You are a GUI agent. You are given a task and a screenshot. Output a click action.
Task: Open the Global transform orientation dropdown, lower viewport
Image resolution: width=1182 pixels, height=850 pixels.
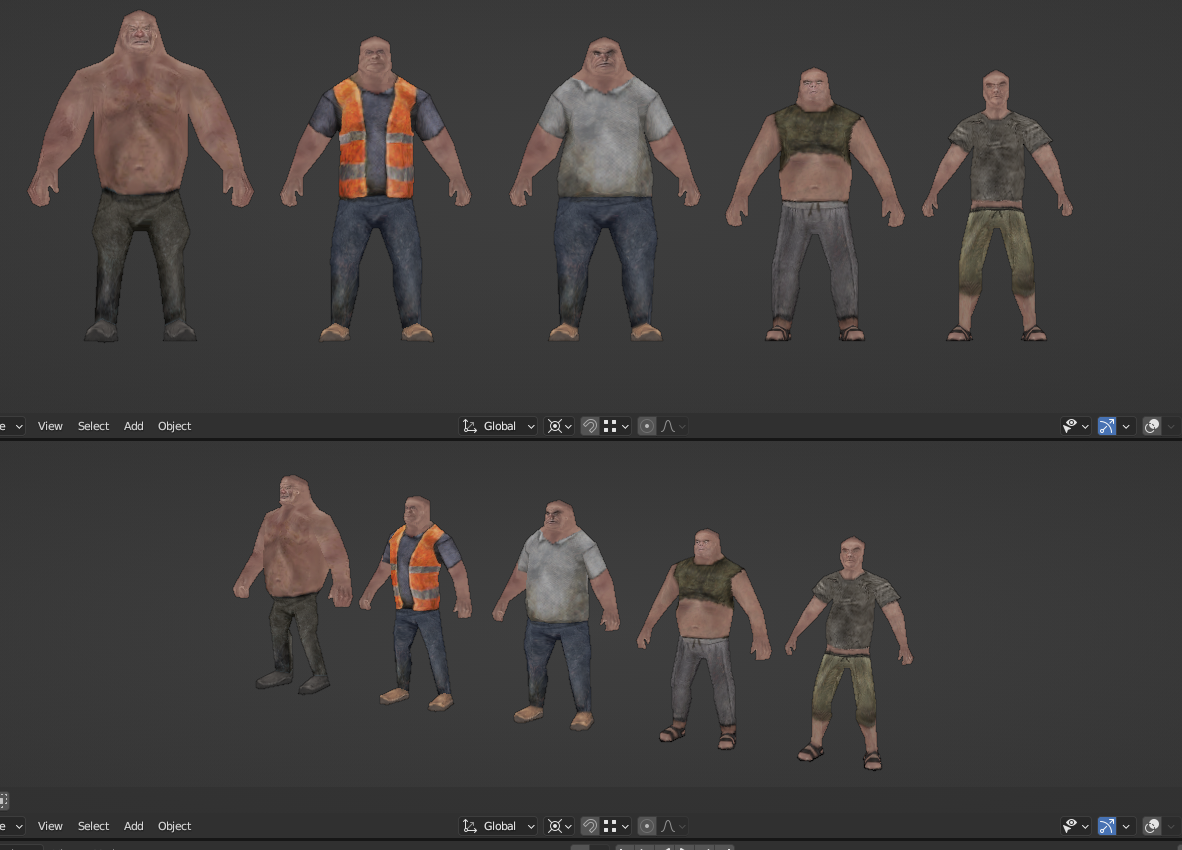(498, 826)
